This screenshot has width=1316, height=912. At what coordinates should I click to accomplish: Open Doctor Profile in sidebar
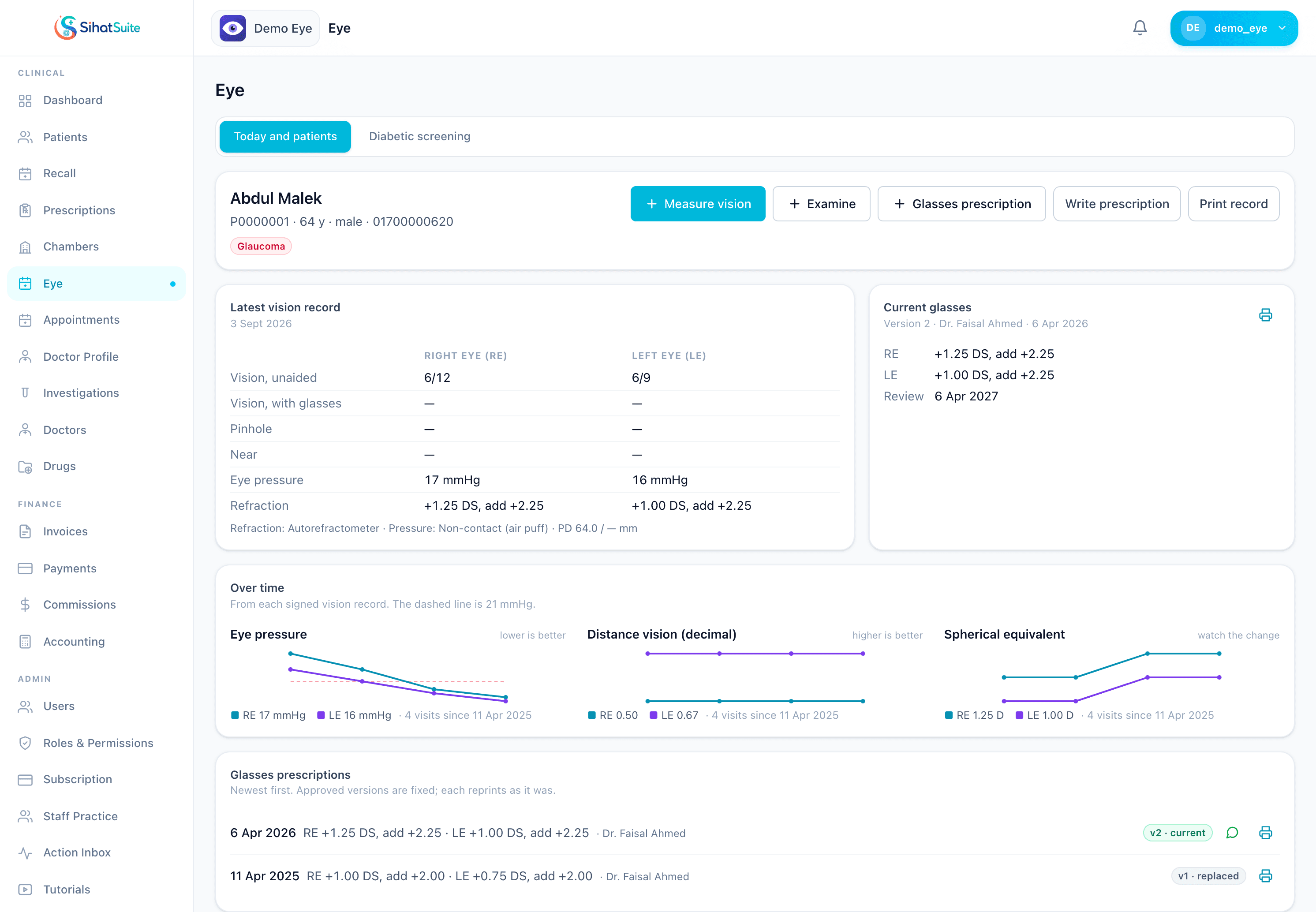97,357
